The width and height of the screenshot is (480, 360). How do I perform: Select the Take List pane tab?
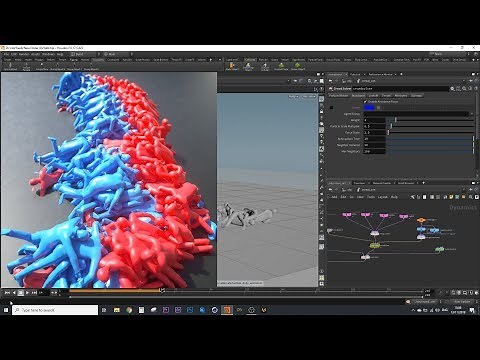pos(355,74)
